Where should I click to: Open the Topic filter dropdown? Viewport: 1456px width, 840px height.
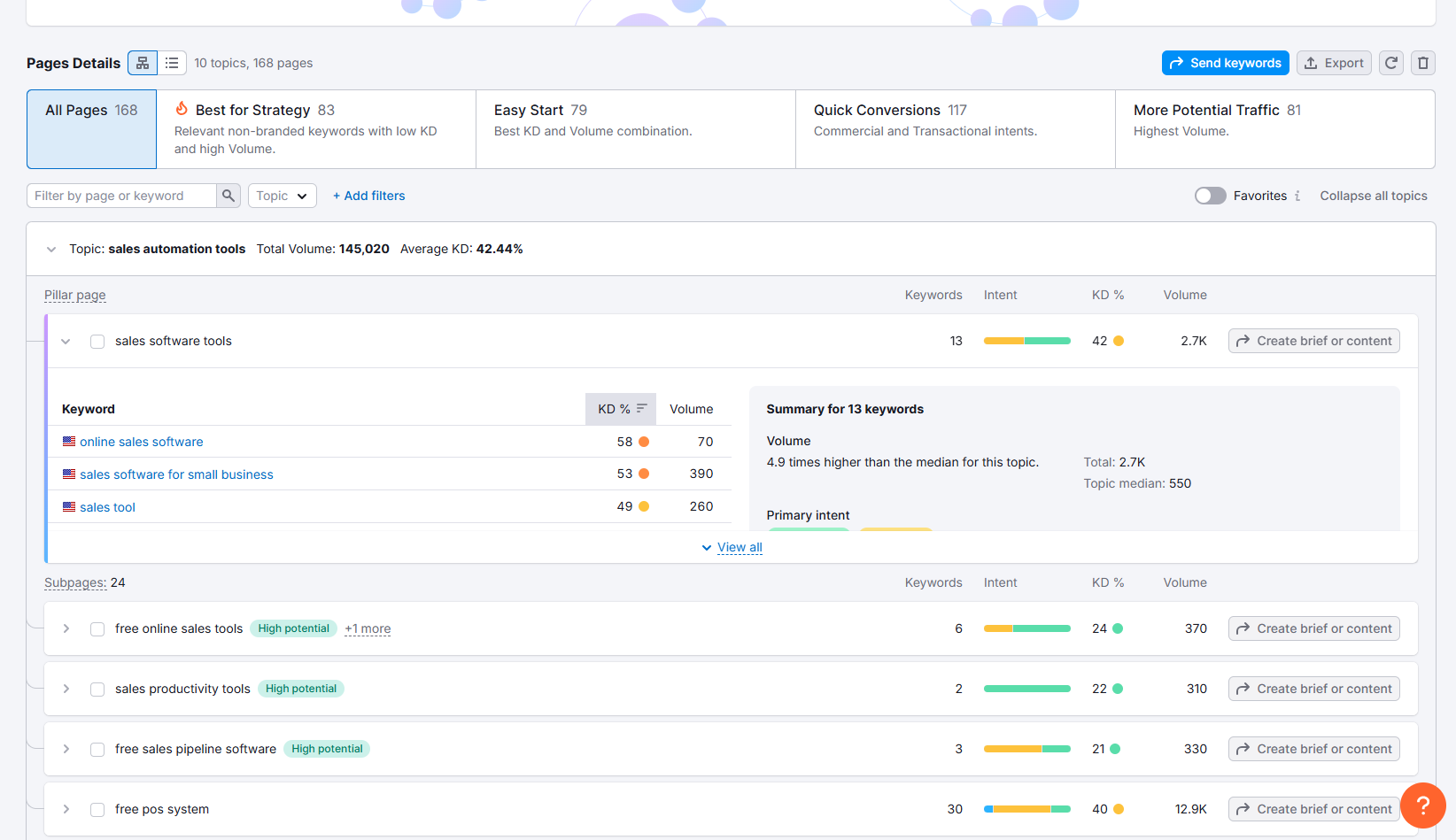click(282, 195)
